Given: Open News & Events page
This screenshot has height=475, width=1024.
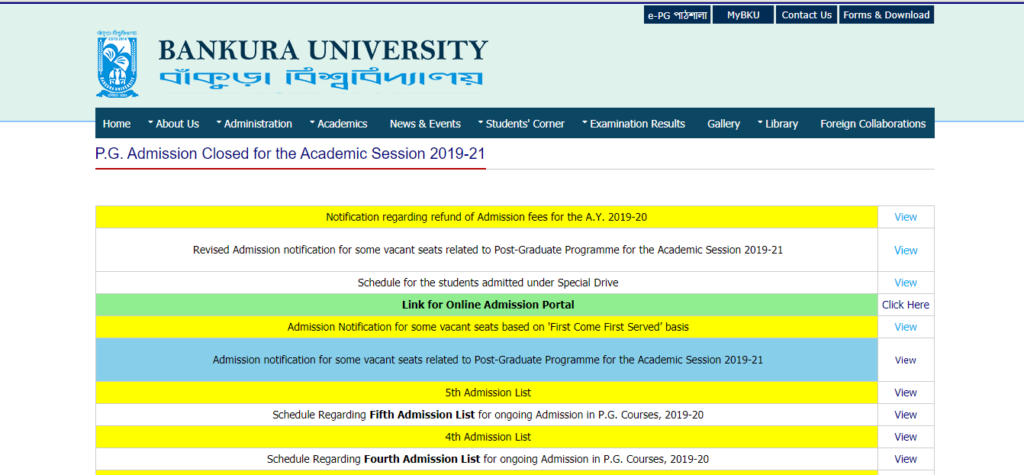Looking at the screenshot, I should click(x=425, y=123).
